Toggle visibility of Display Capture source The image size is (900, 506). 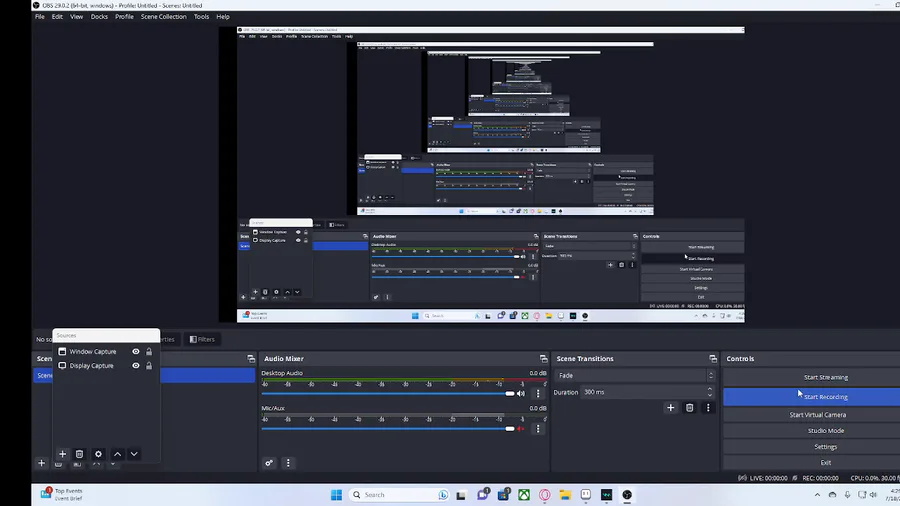(x=135, y=365)
